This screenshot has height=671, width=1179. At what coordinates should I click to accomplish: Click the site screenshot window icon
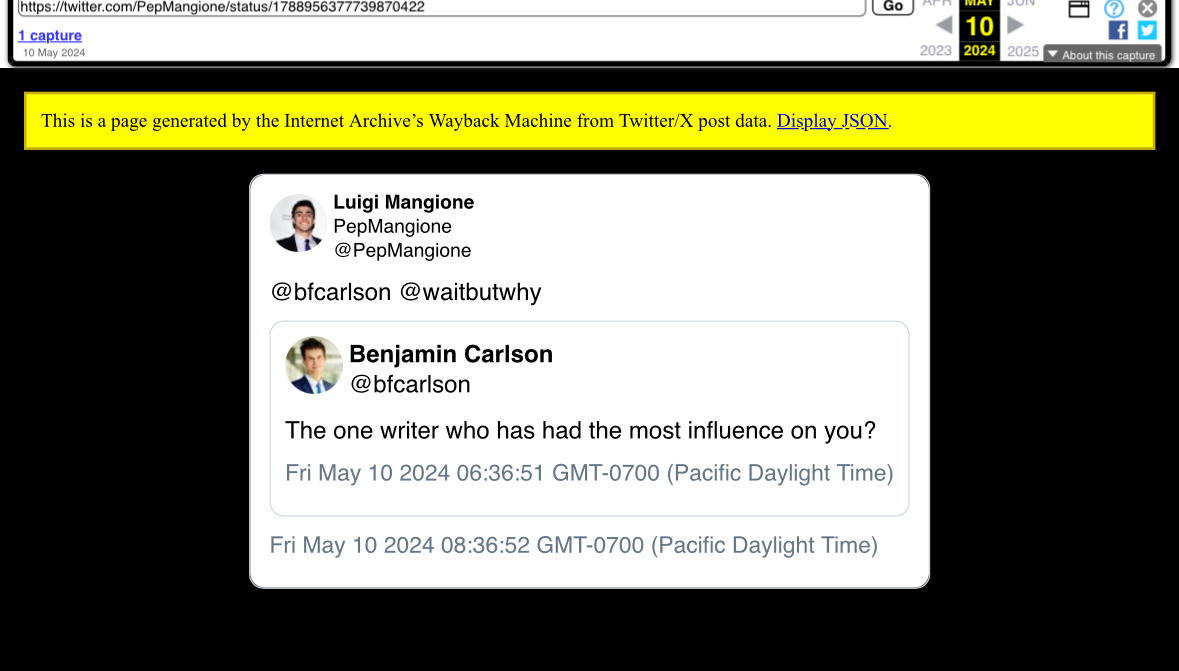(x=1079, y=8)
